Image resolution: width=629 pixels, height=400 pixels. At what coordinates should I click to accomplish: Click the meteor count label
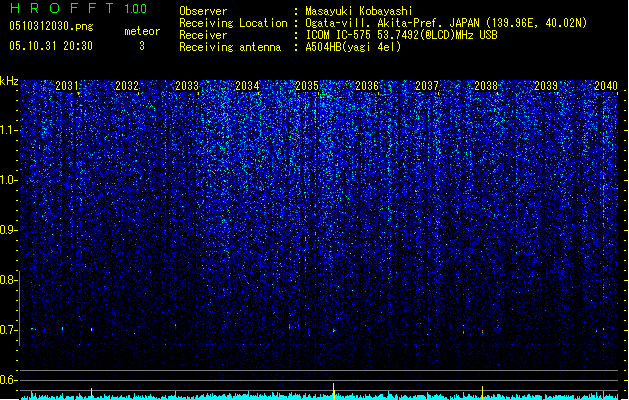[x=142, y=31]
